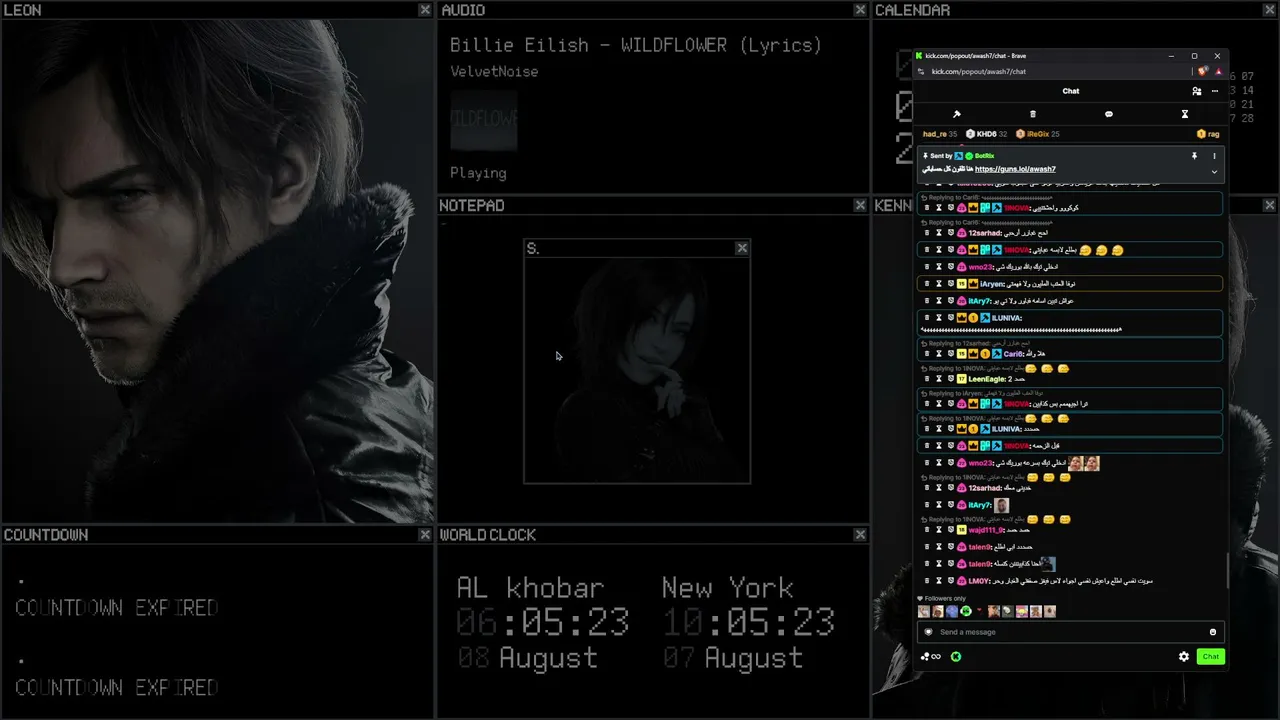This screenshot has height=720, width=1280.
Task: Close the WORLD CLOCK panel
Action: 860,535
